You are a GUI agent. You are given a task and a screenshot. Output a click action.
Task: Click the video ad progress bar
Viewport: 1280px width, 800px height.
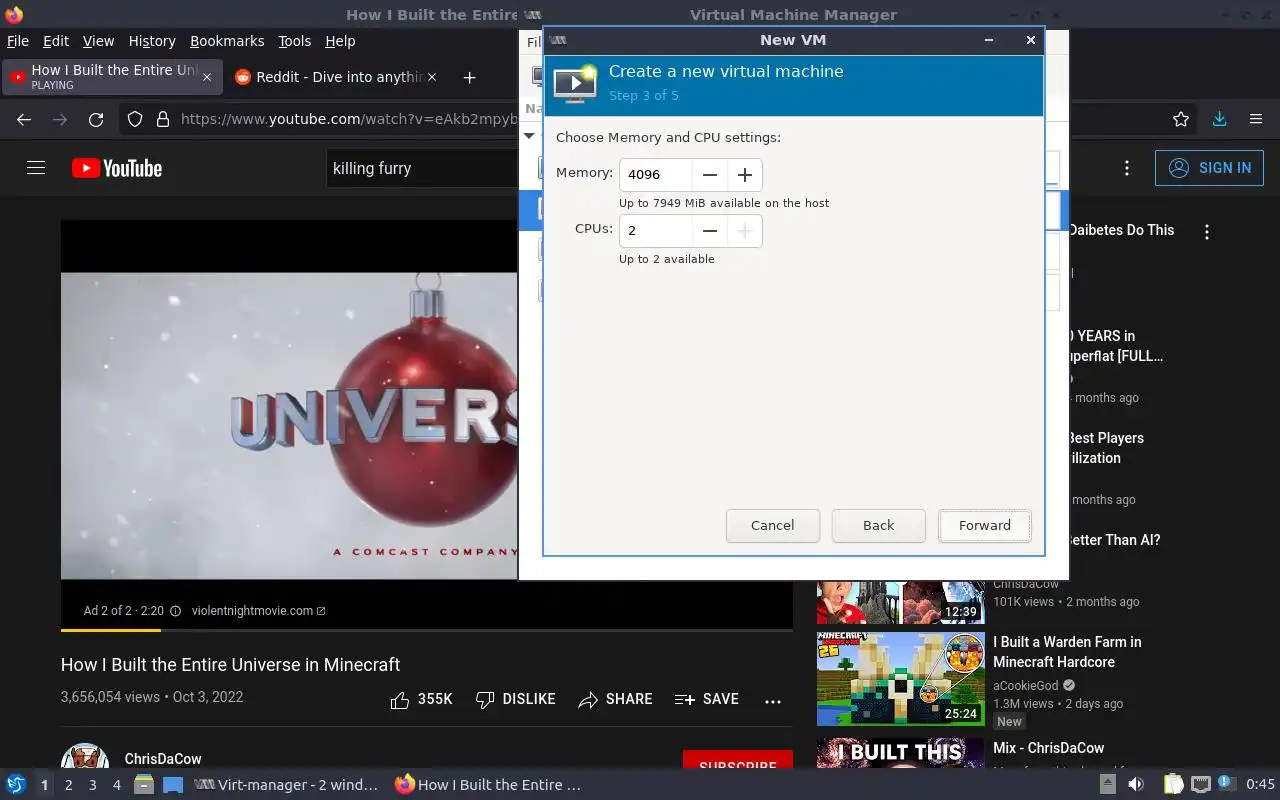426,630
